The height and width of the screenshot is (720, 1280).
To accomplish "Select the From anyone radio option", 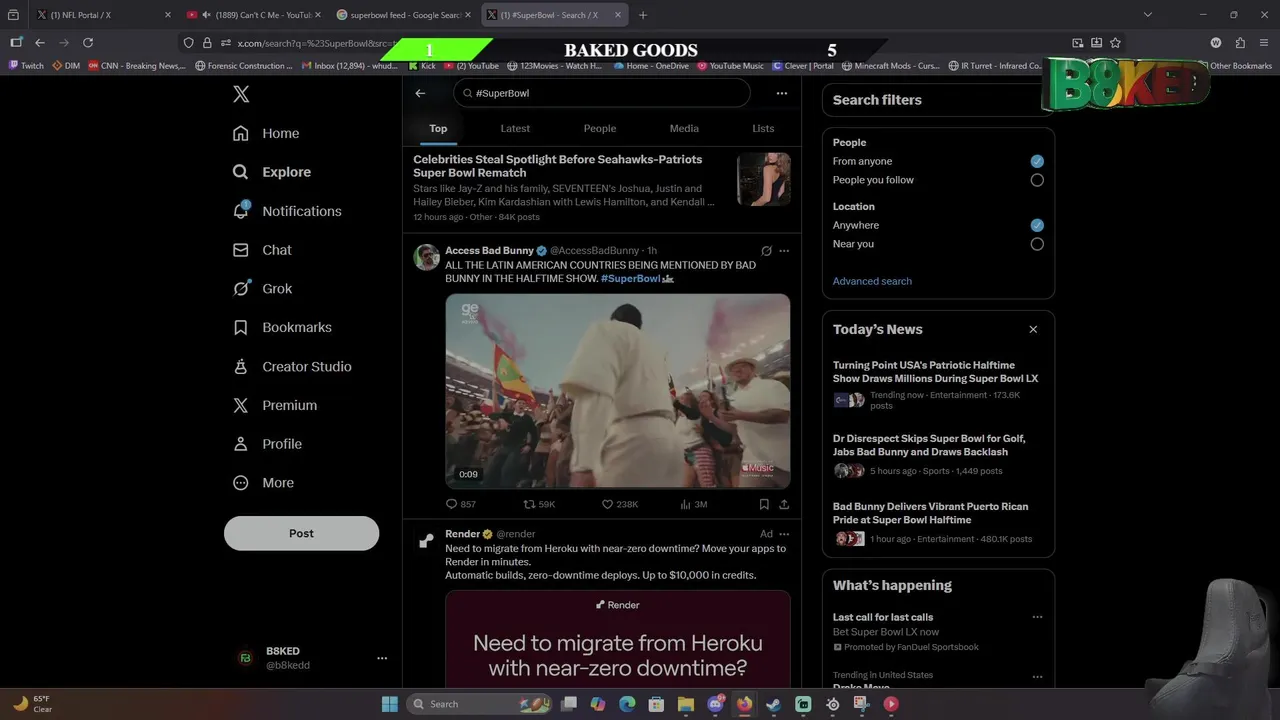I will point(1037,161).
